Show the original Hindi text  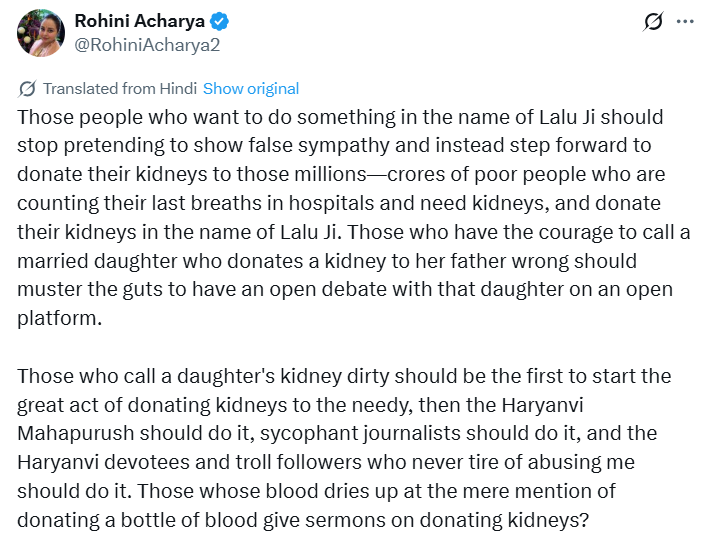click(x=251, y=88)
